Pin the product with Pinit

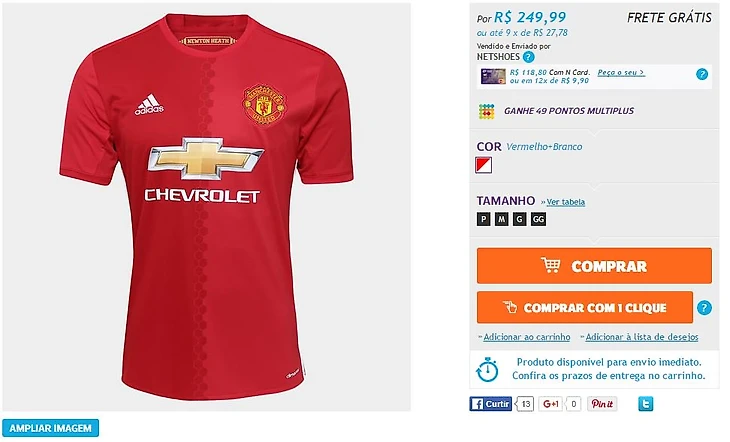tap(602, 404)
